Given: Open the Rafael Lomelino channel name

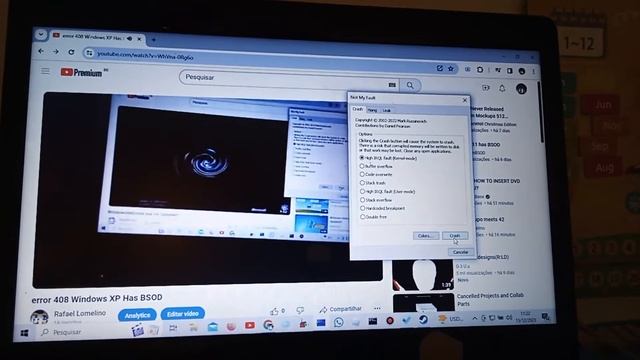Looking at the screenshot, I should coord(80,313).
